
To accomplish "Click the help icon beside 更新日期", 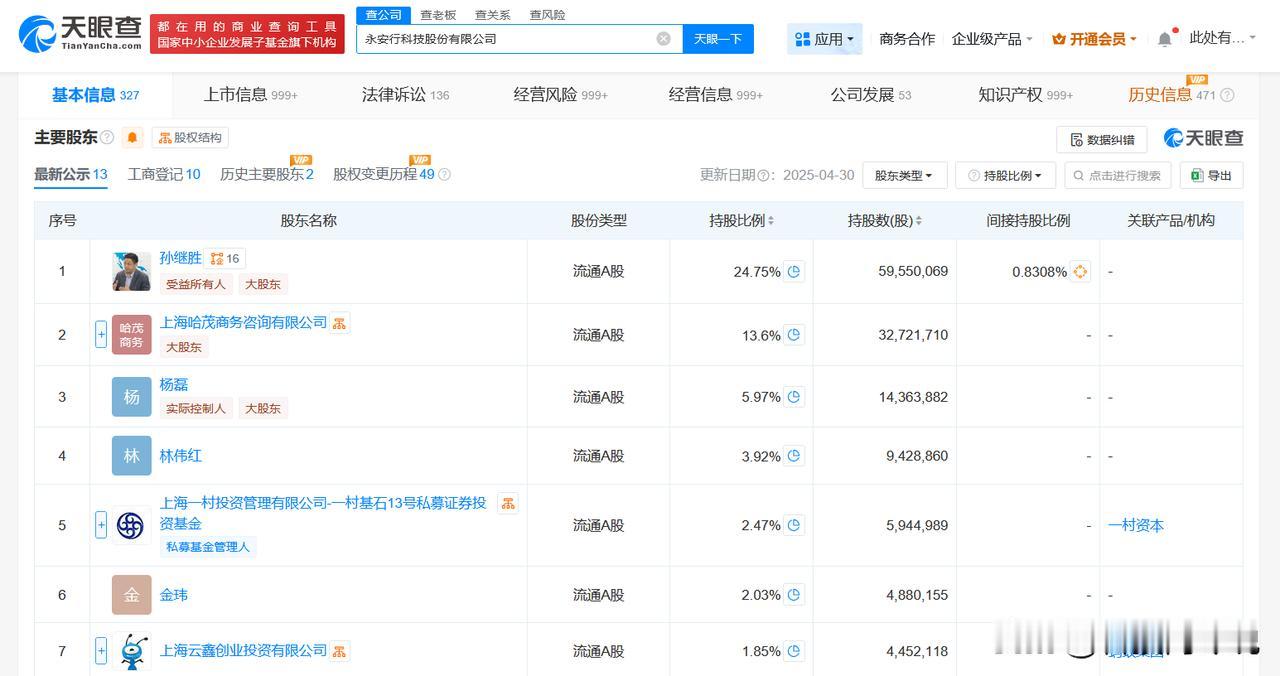I will [x=765, y=175].
